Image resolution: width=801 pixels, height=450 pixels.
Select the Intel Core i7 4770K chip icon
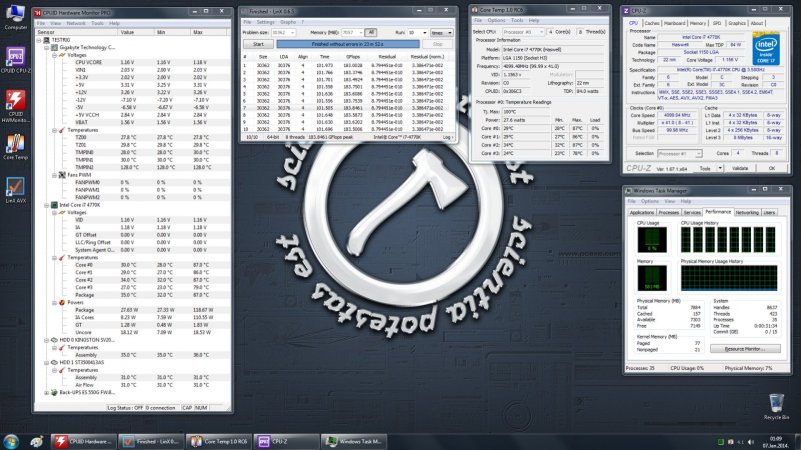54,205
